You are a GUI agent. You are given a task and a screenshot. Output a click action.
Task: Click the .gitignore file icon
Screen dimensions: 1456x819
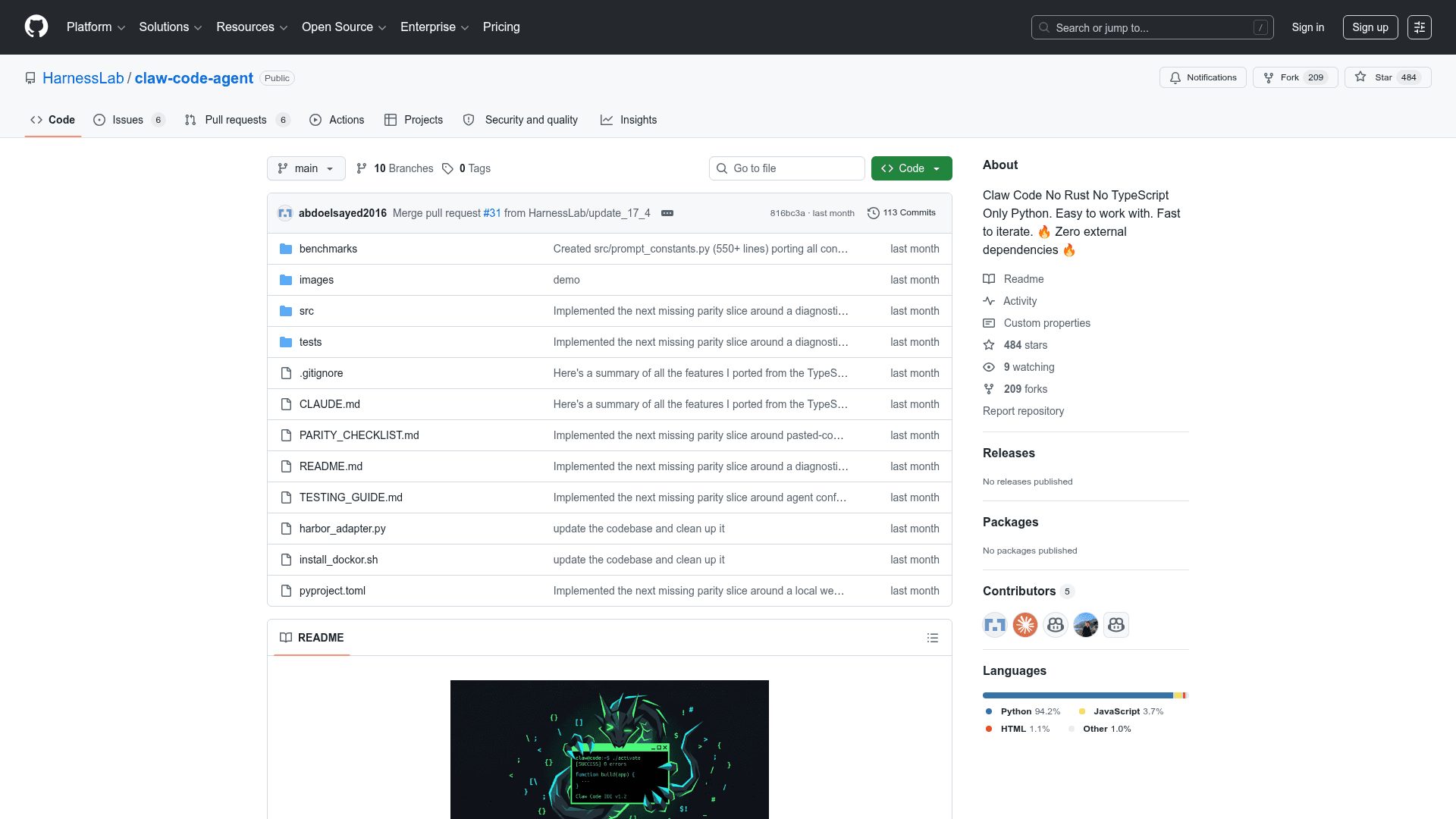click(x=286, y=373)
